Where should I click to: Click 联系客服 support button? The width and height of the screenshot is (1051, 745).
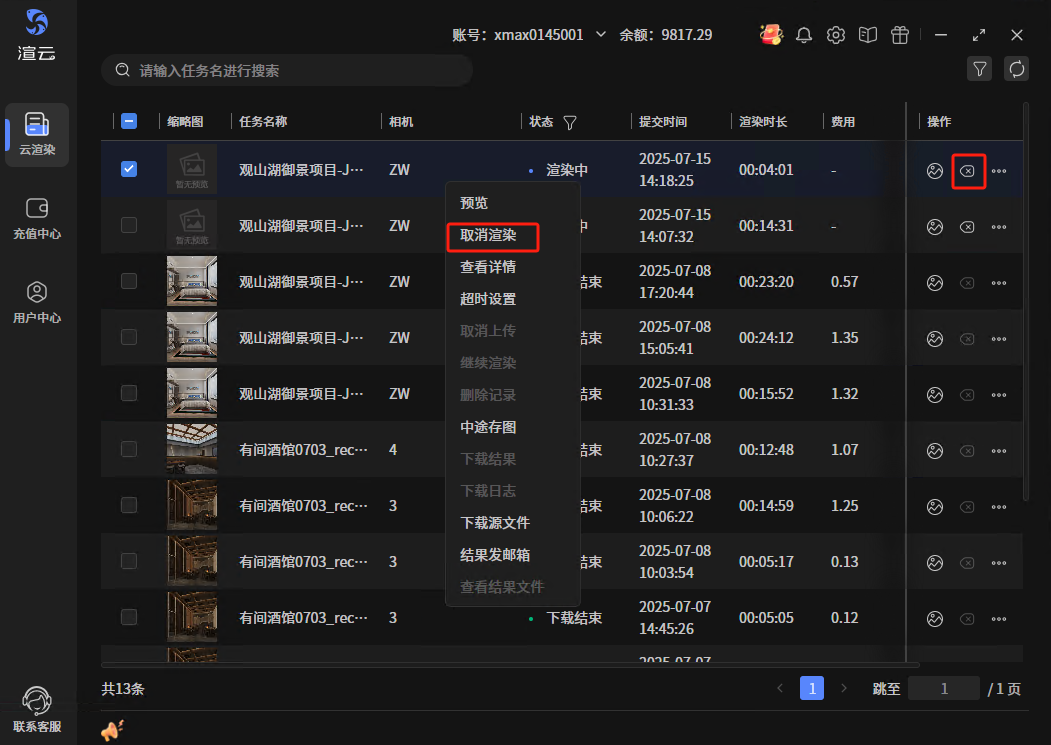(x=37, y=708)
